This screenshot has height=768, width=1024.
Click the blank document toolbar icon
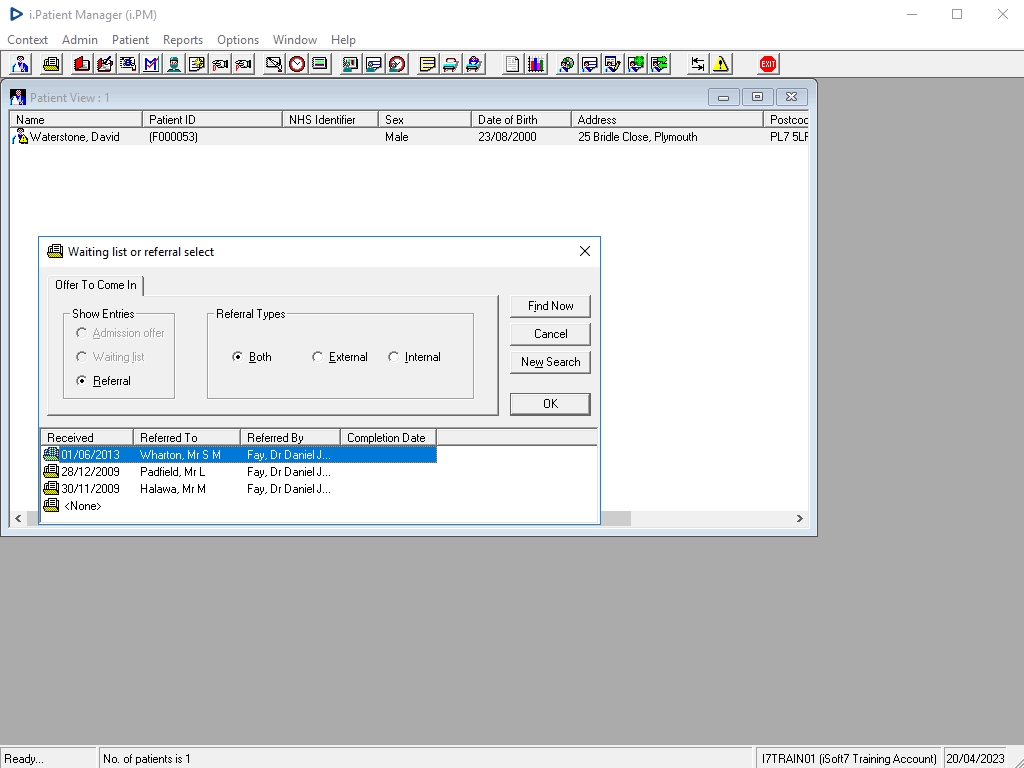pos(513,64)
